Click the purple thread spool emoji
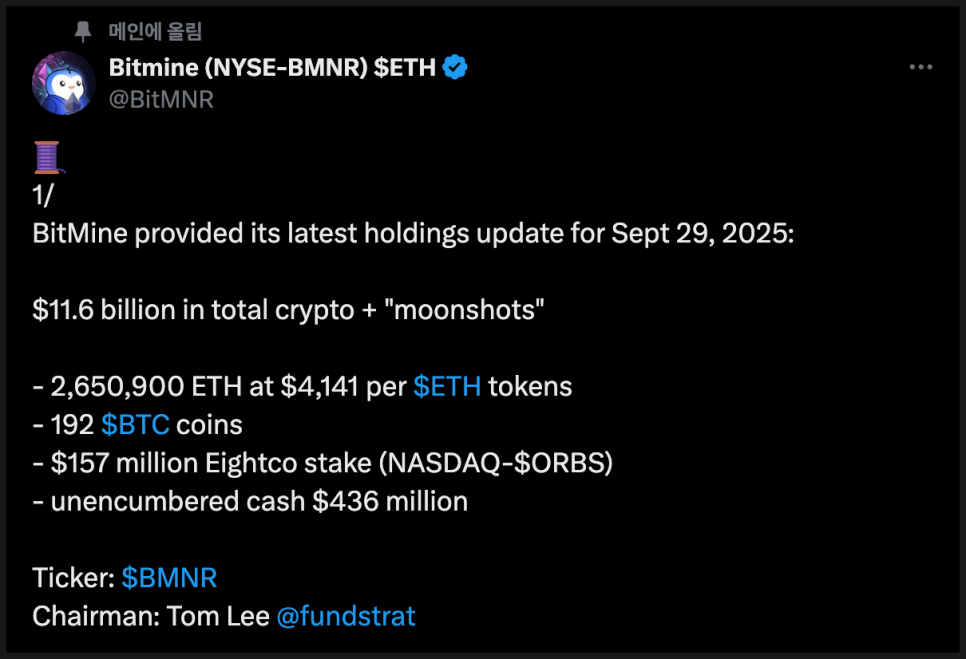The image size is (966, 659). [48, 157]
